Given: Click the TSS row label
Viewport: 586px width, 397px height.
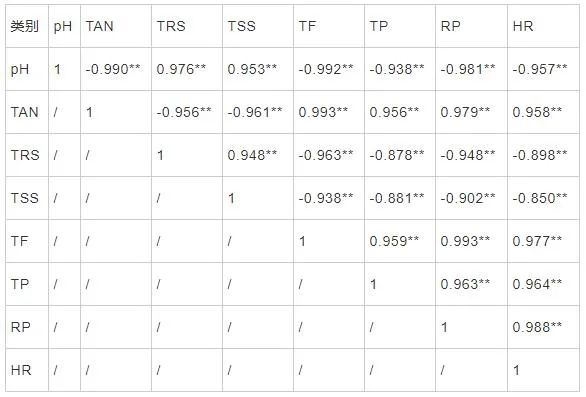Looking at the screenshot, I should coord(25,198).
